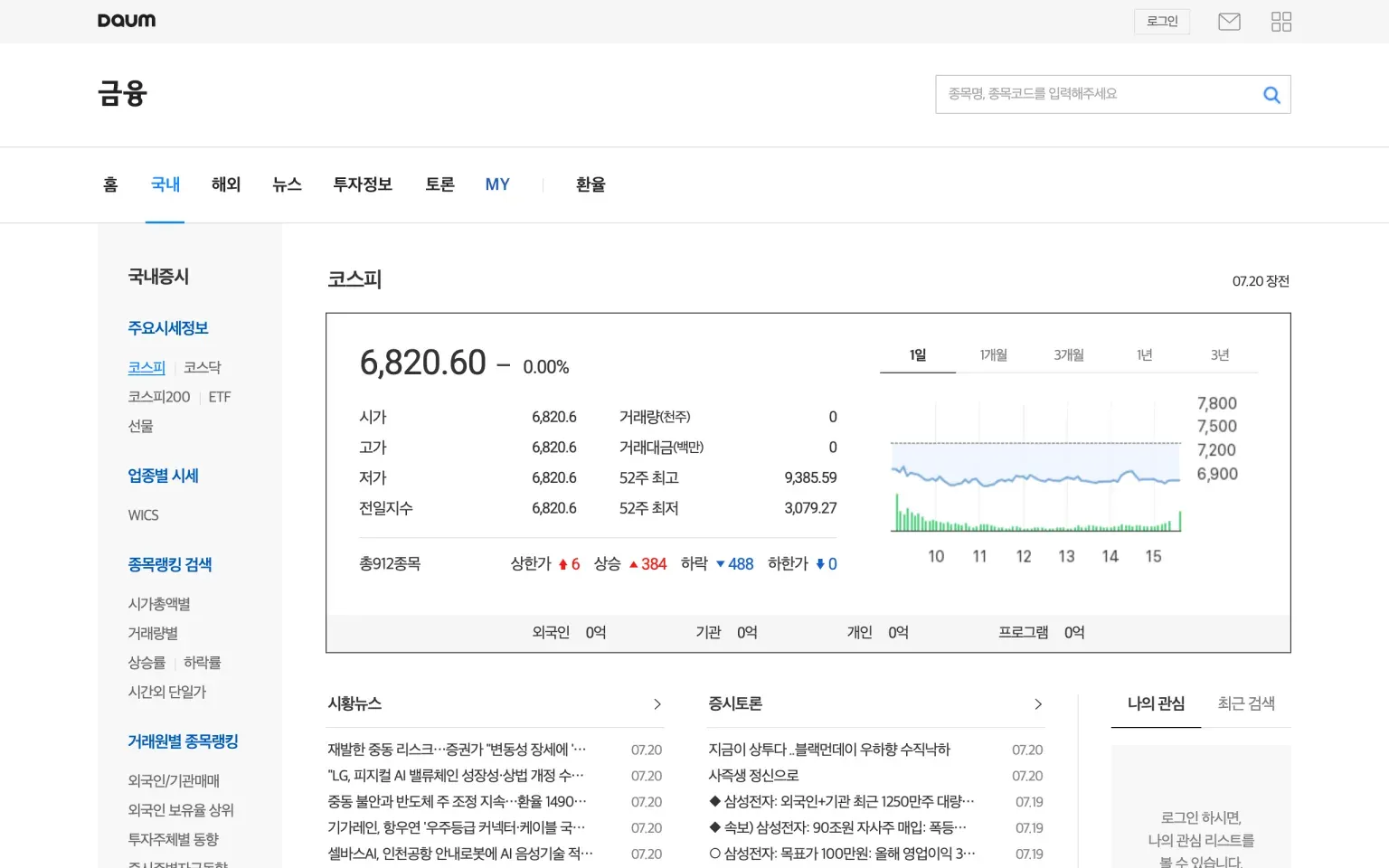Viewport: 1389px width, 868px height.
Task: Open news article starting 중동 불안과 반도체
Action: click(x=457, y=802)
